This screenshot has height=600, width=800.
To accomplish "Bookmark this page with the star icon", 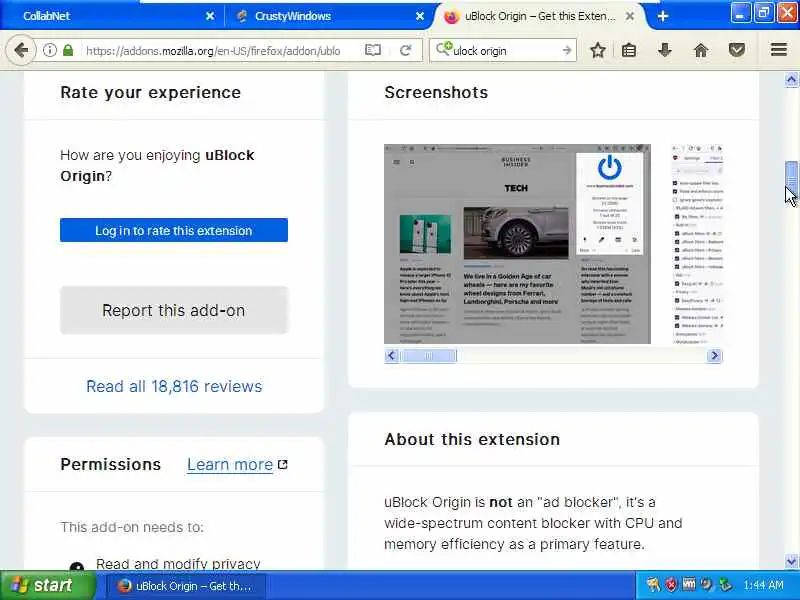I will (x=597, y=50).
